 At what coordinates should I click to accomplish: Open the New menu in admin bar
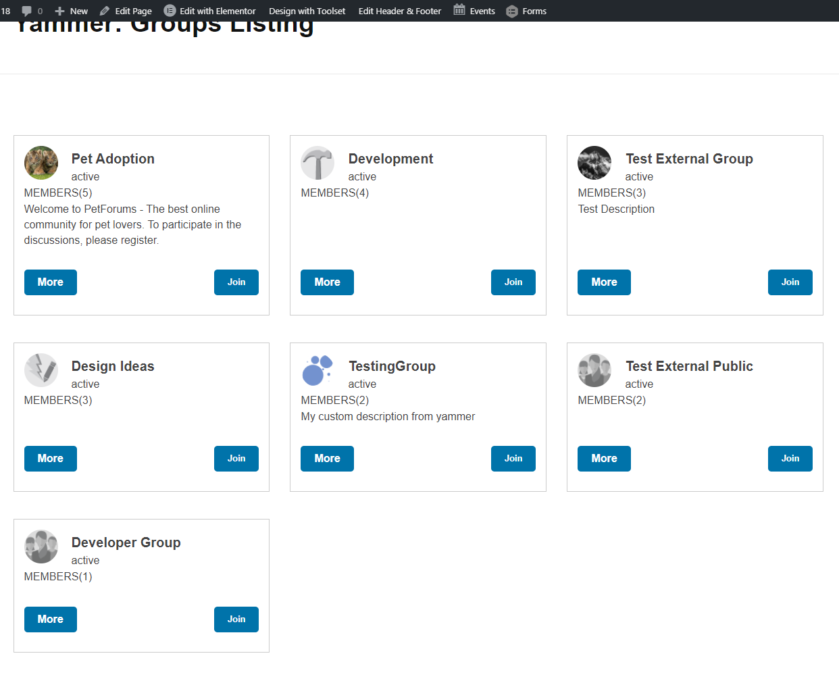coord(71,11)
